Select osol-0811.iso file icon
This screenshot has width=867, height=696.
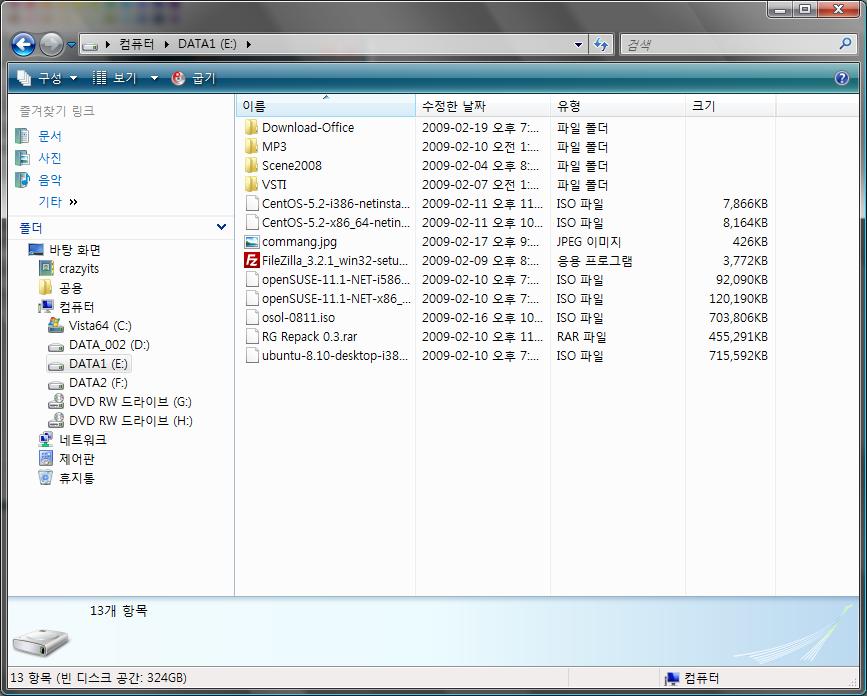click(252, 317)
